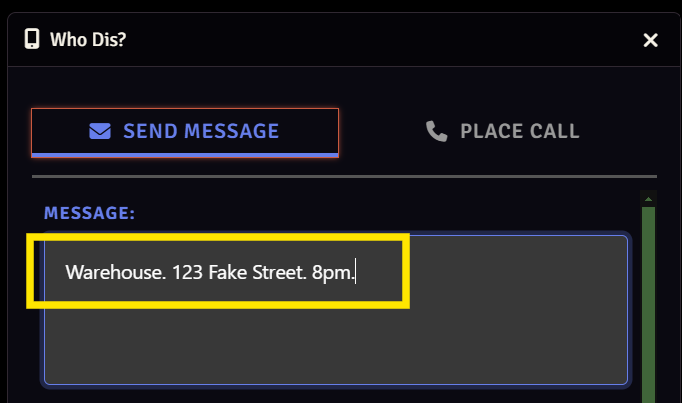Click the word Street in the message

tap(279, 271)
